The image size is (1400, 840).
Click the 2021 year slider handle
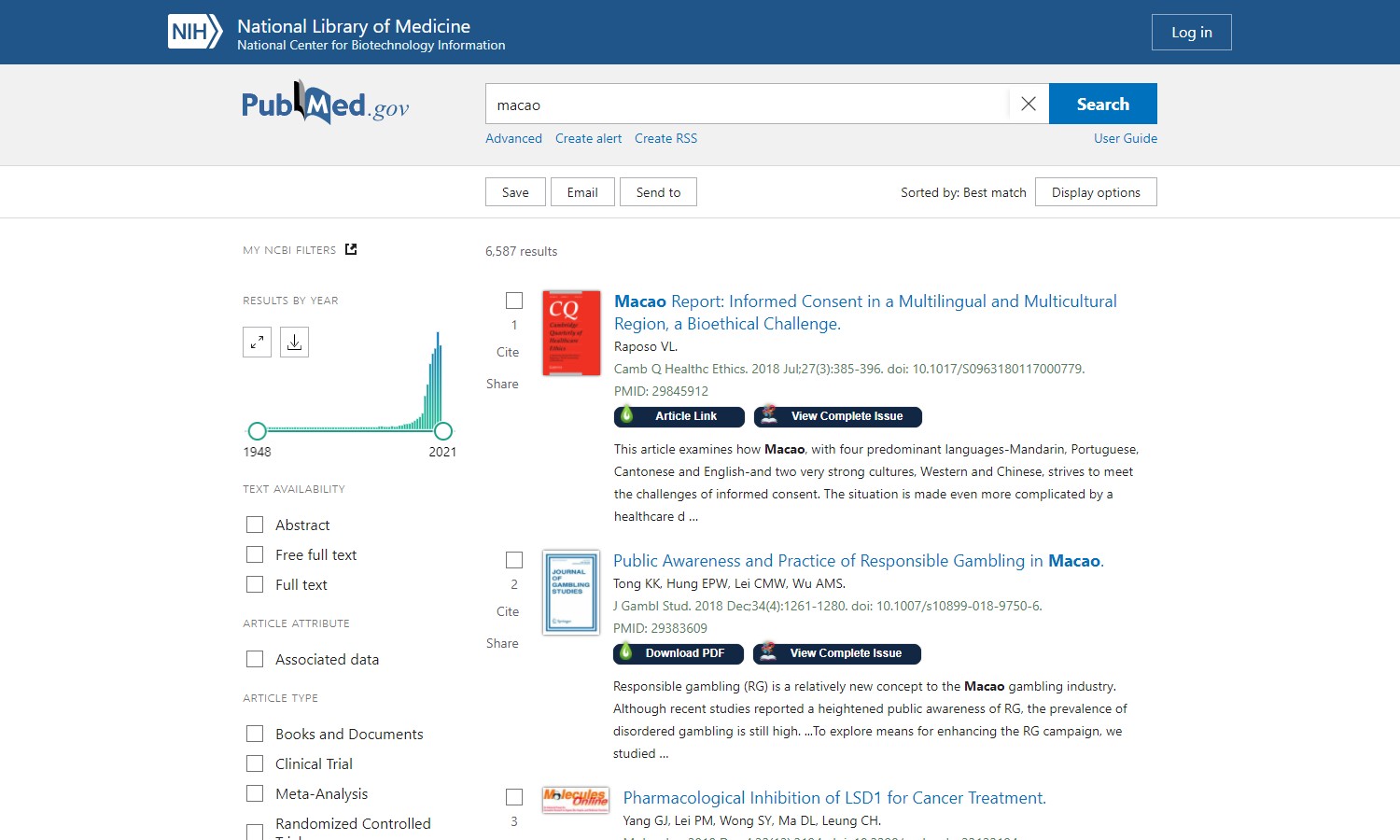[x=443, y=431]
